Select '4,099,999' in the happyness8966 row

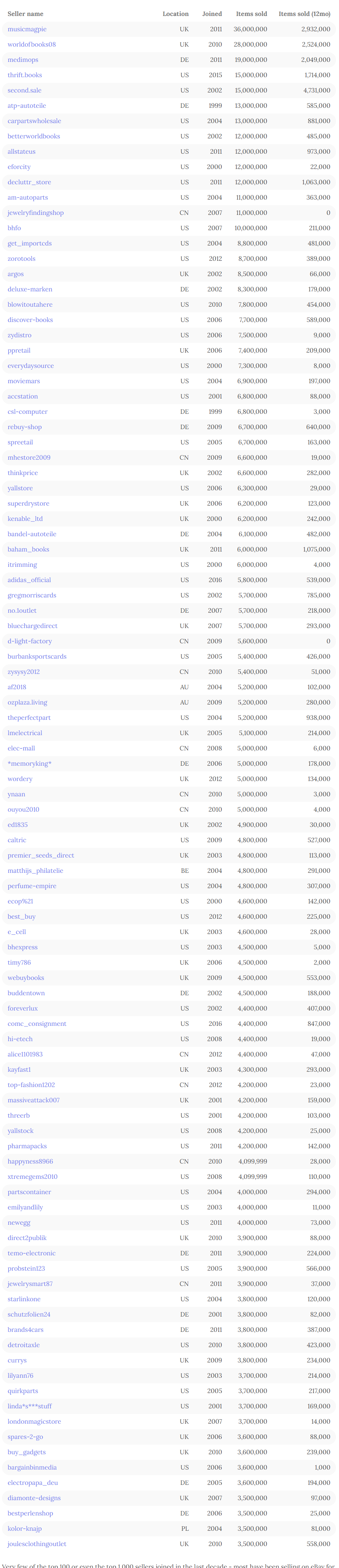tap(253, 1162)
